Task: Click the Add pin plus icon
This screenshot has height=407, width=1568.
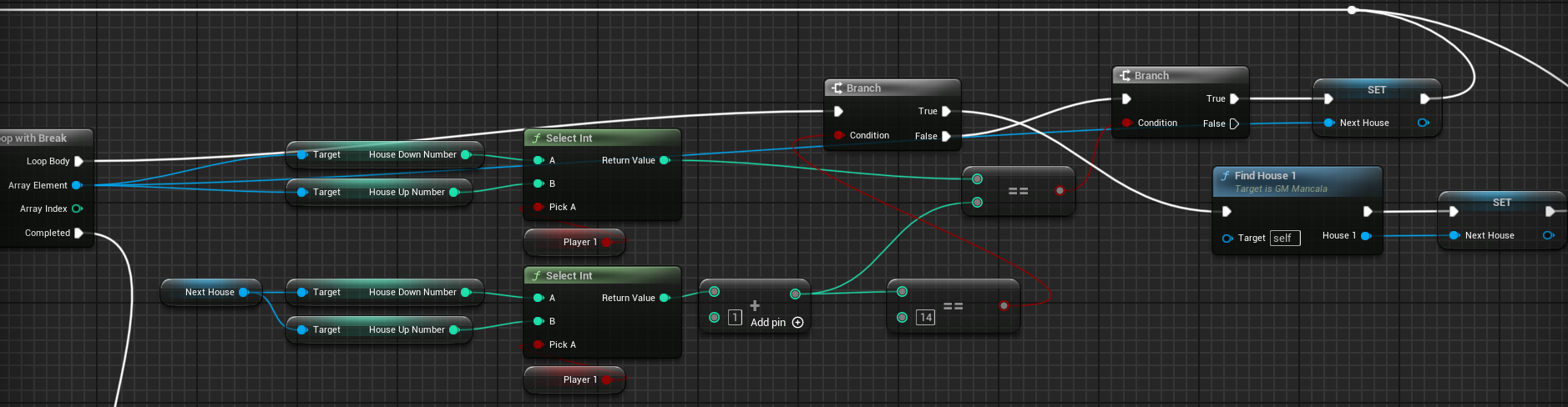Action: pyautogui.click(x=797, y=323)
